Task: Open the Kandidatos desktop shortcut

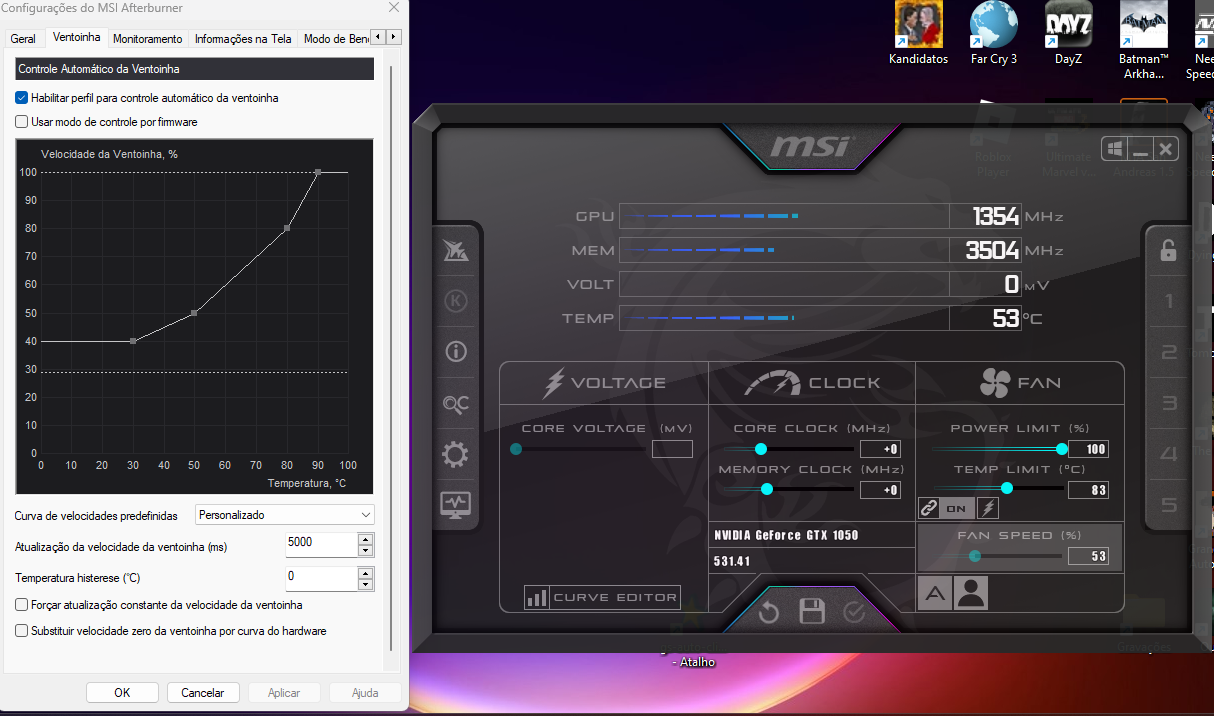Action: pyautogui.click(x=918, y=34)
